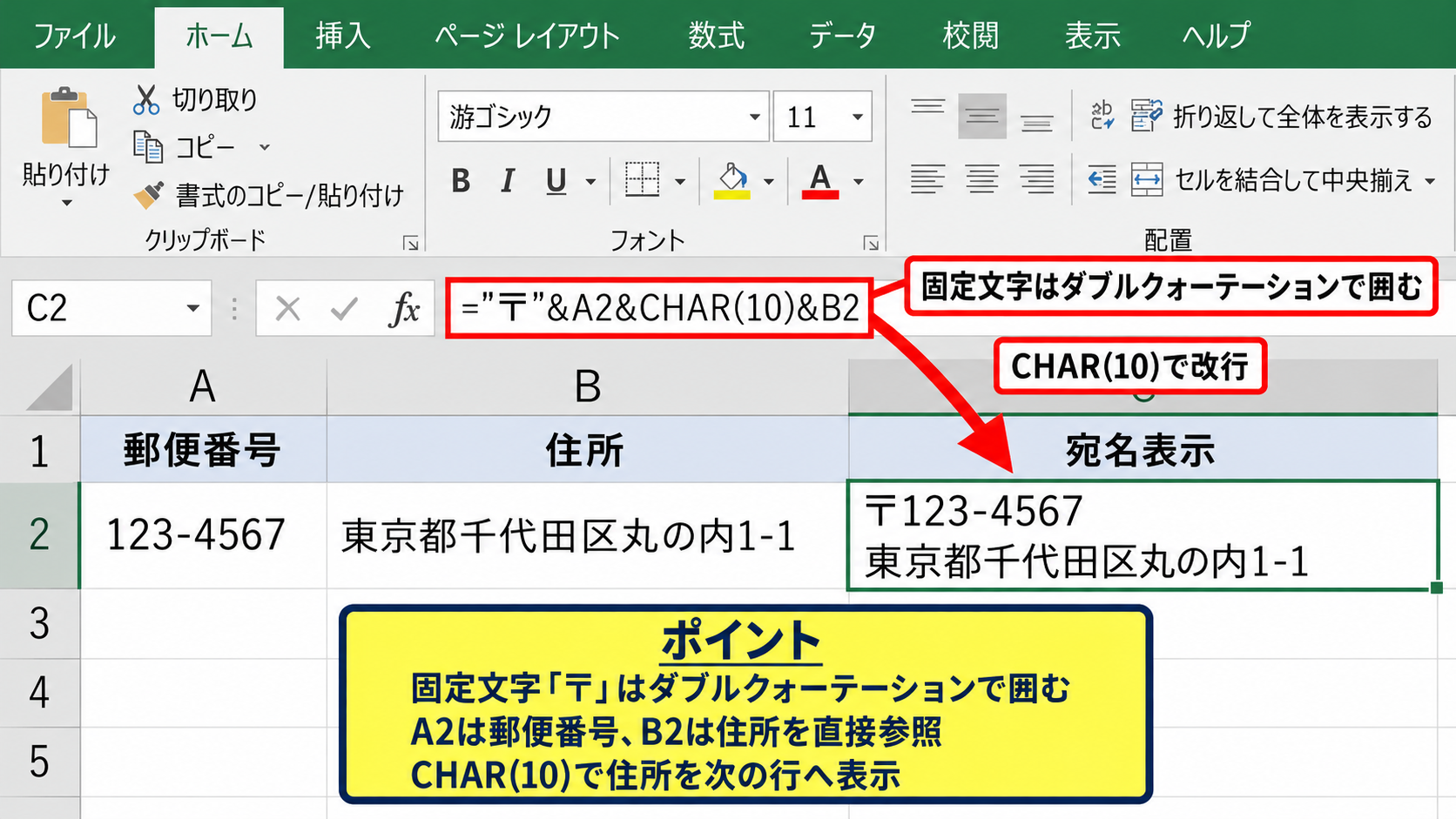Toggle underline formatting
The height and width of the screenshot is (819, 1456).
556,181
